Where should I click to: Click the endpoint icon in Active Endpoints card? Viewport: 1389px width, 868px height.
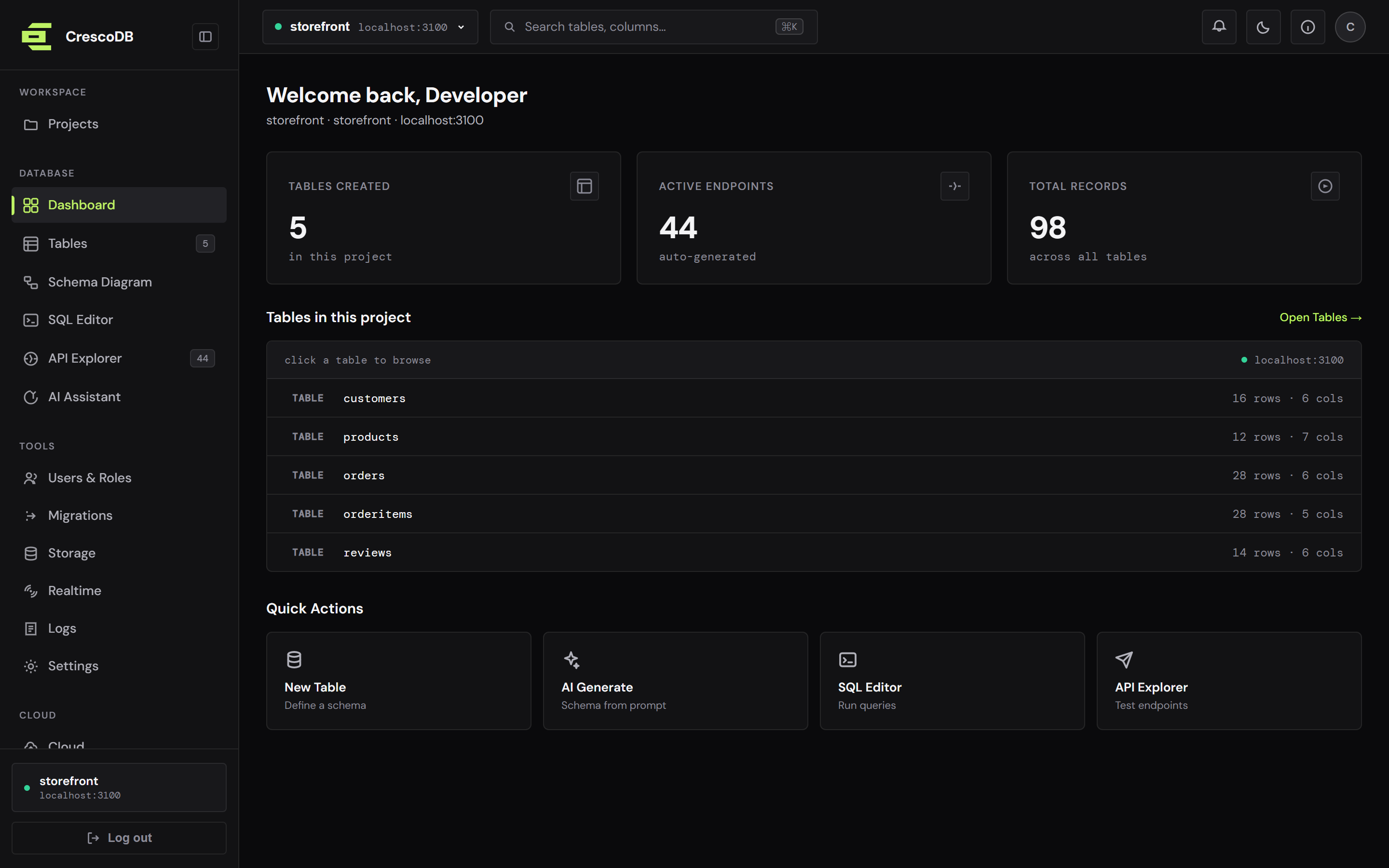954,186
